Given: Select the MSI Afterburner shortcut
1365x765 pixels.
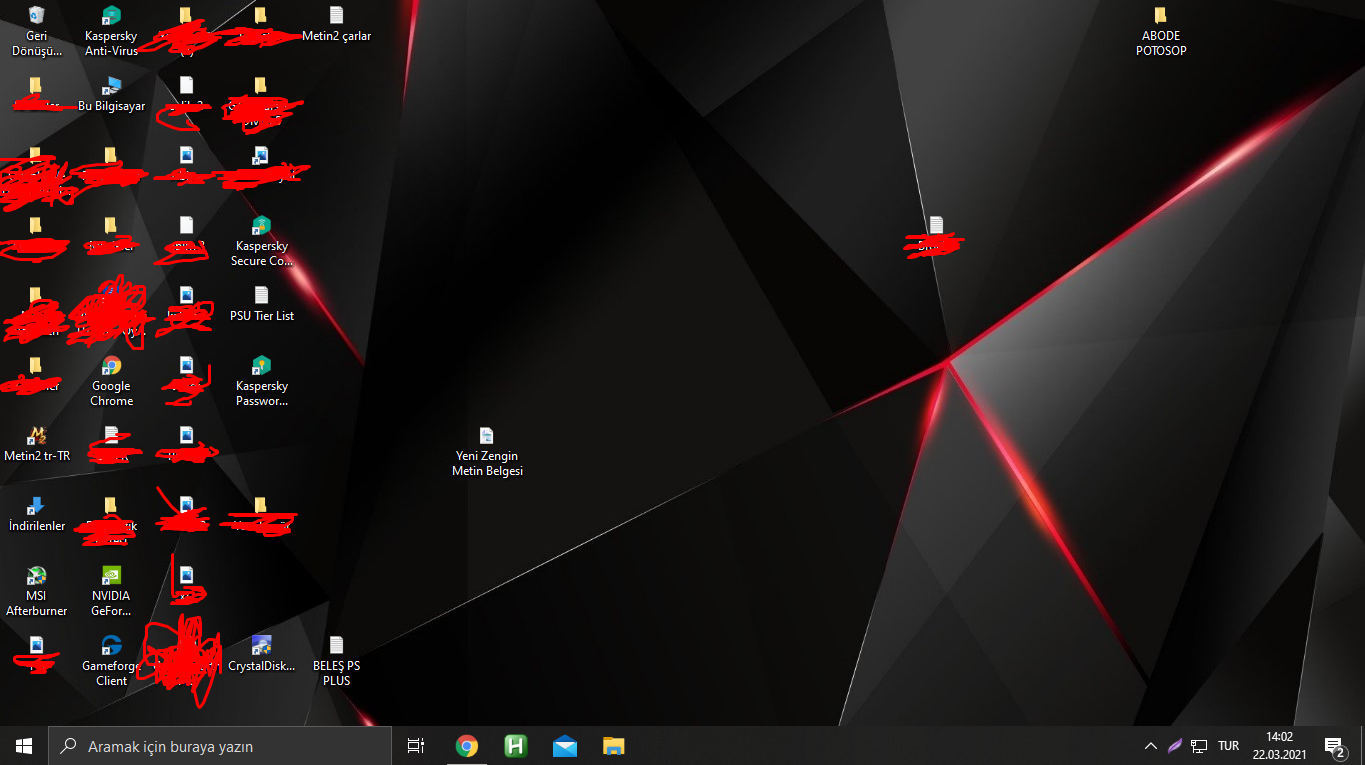Looking at the screenshot, I should [x=37, y=591].
